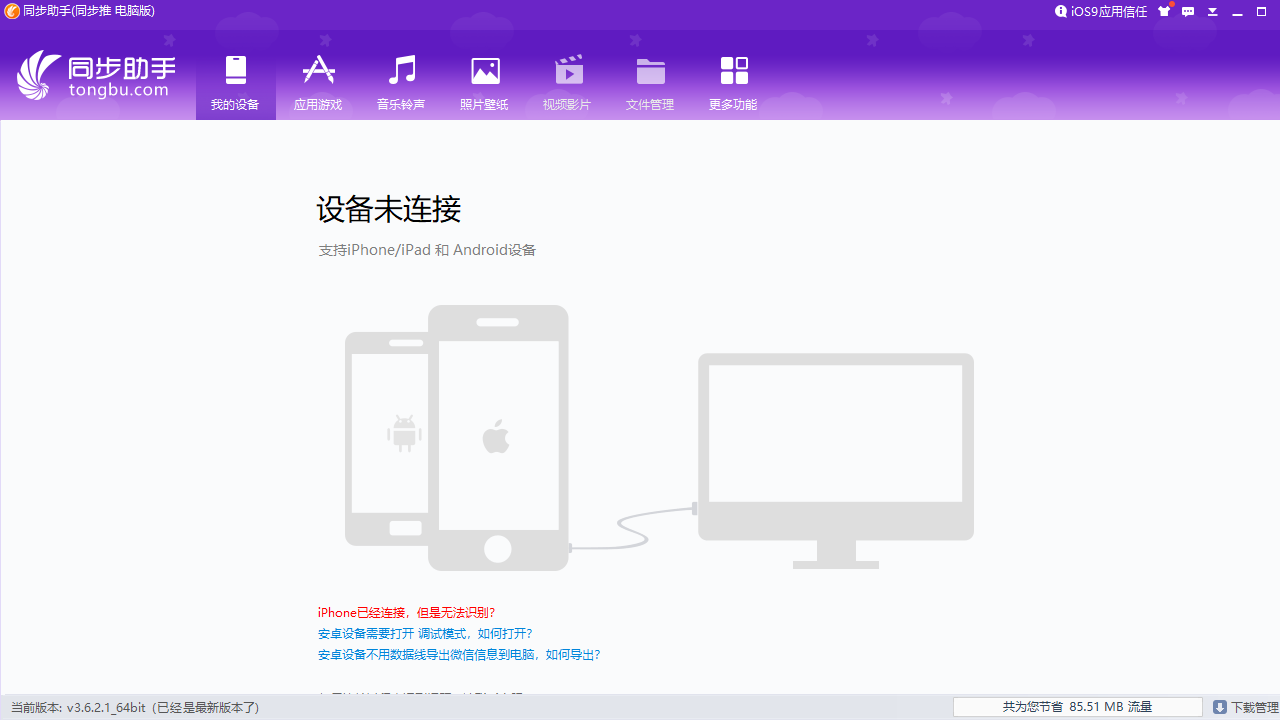Open the feedback message bubble icon

pos(1188,11)
